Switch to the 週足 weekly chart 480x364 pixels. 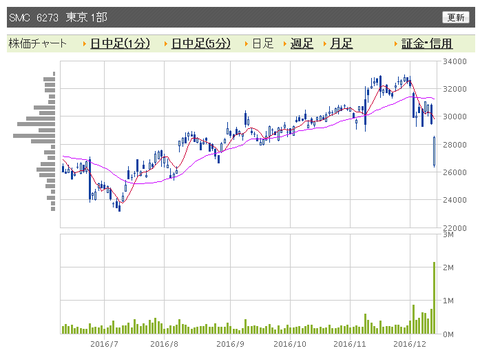pos(302,44)
